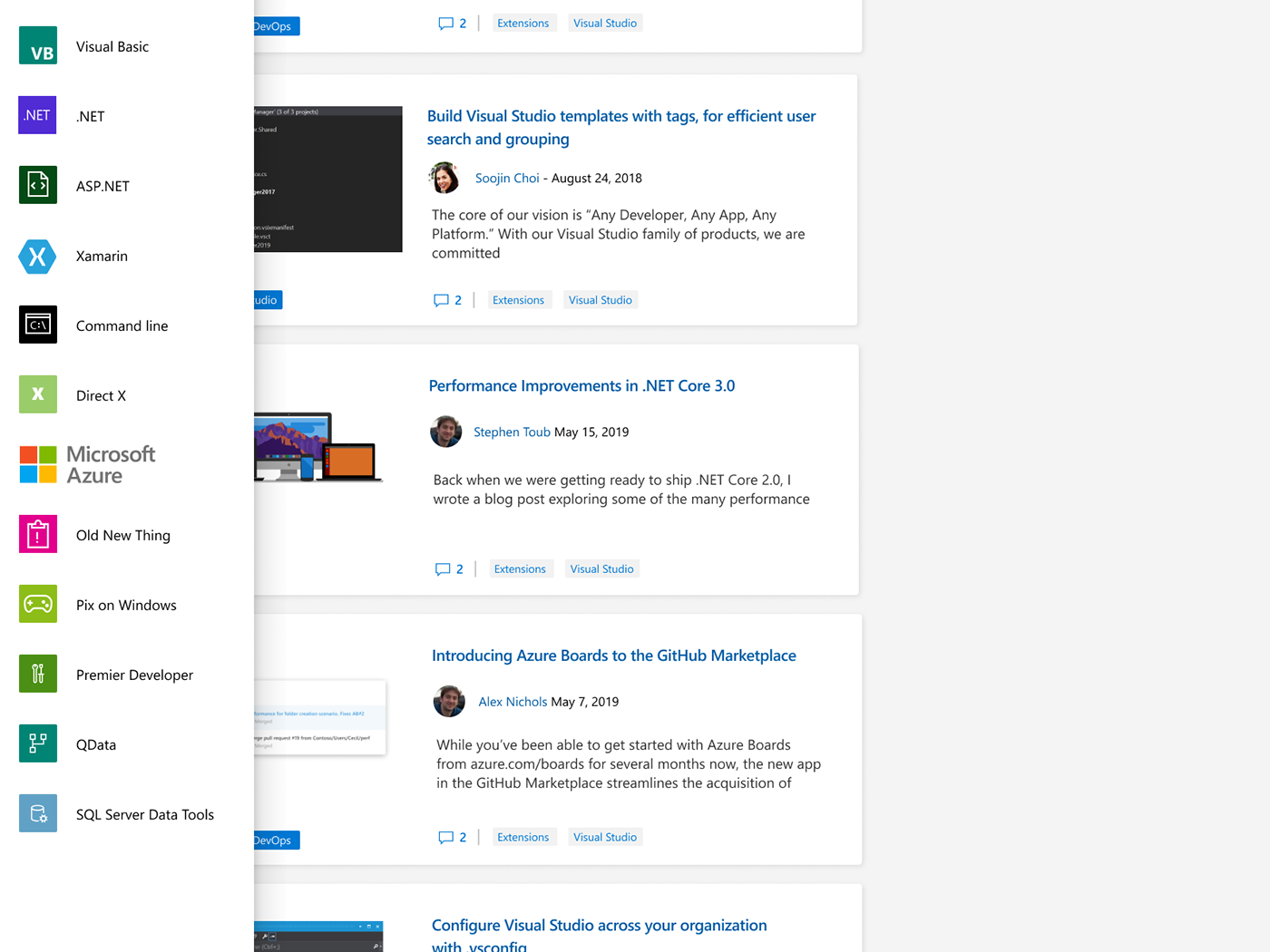Open 'Build Visual Studio templates with tags' article

[x=621, y=127]
